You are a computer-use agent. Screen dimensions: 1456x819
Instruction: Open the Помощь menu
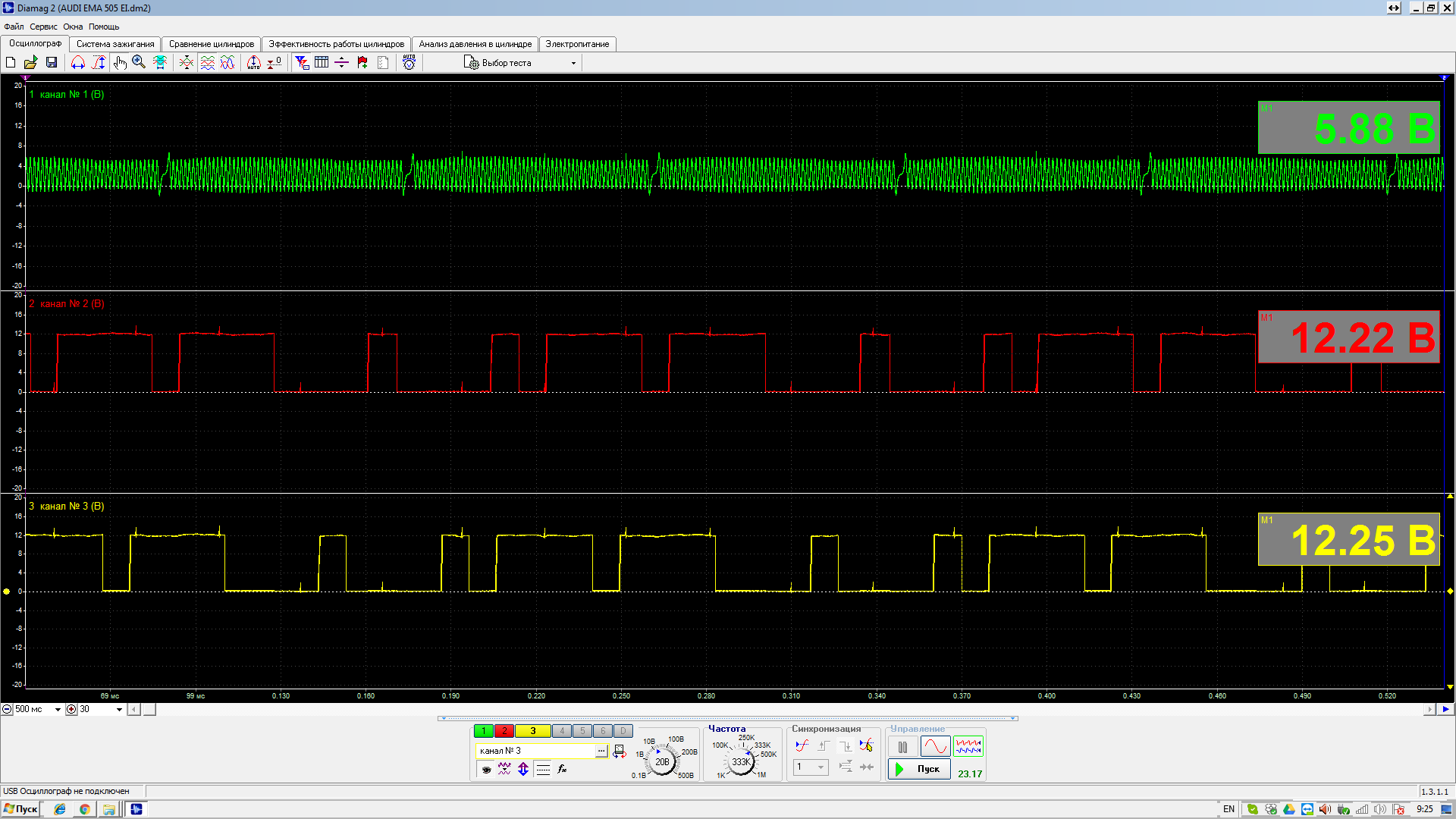pyautogui.click(x=104, y=27)
